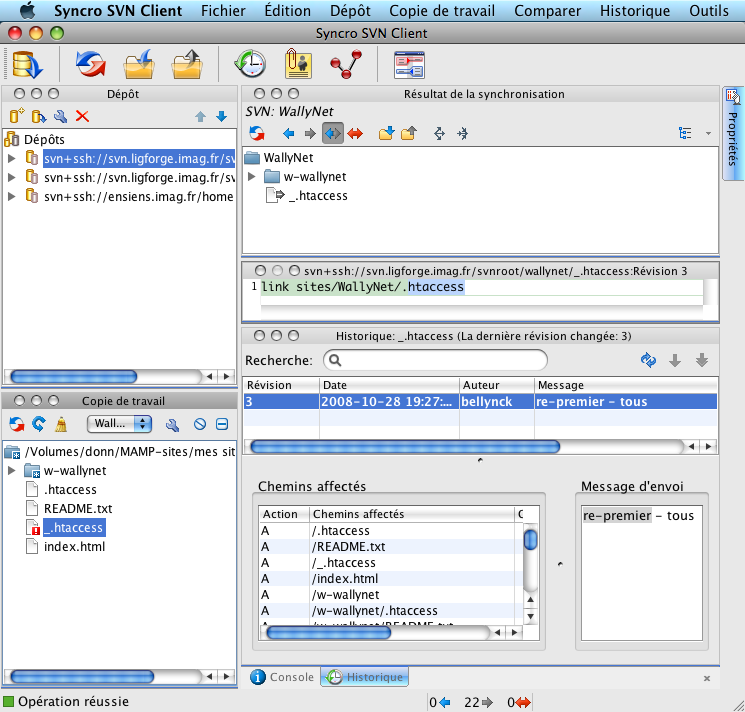Switch to the Historique bottom tab
Image resolution: width=745 pixels, height=712 pixels.
[x=364, y=677]
